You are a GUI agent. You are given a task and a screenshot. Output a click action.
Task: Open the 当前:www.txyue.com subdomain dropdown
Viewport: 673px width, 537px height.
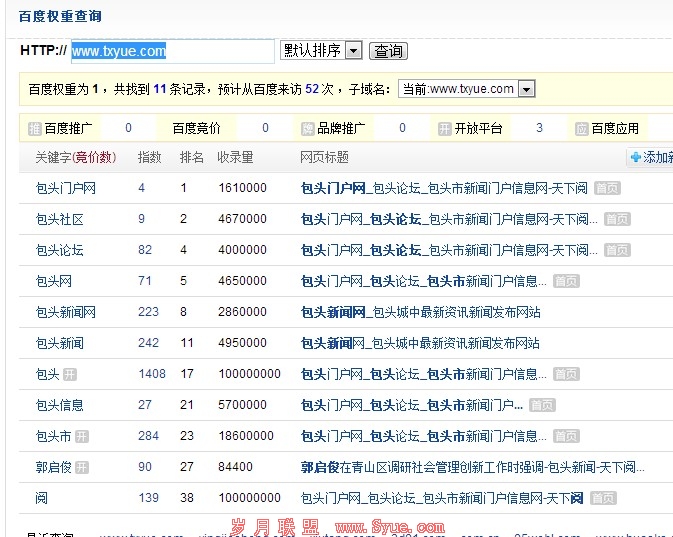(467, 89)
